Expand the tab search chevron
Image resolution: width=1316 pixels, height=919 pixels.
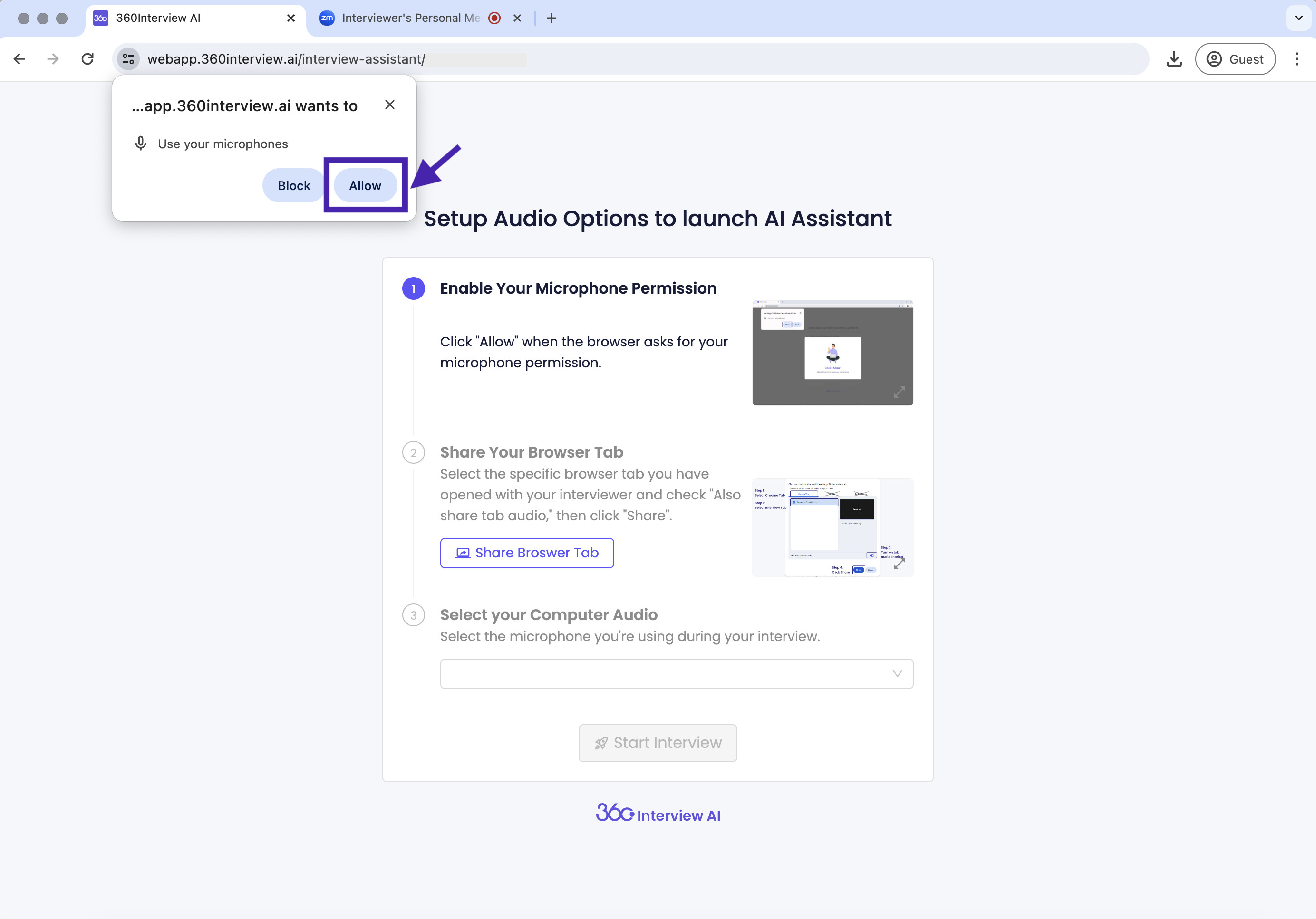click(1298, 19)
